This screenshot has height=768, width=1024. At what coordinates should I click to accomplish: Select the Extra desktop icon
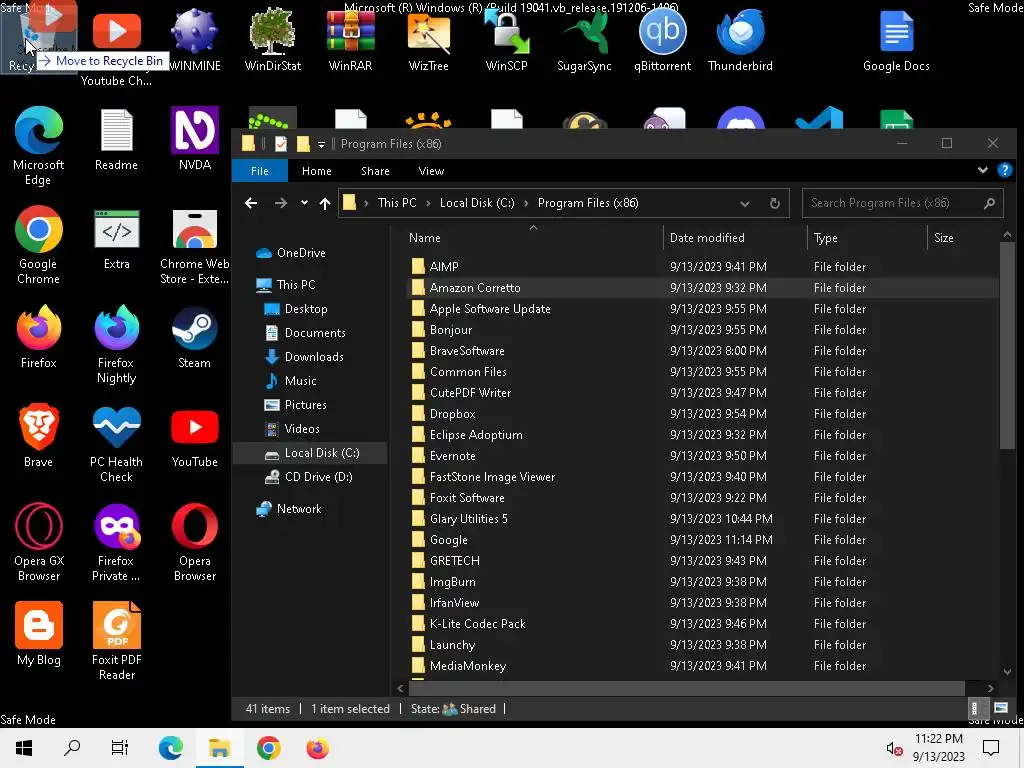(116, 238)
